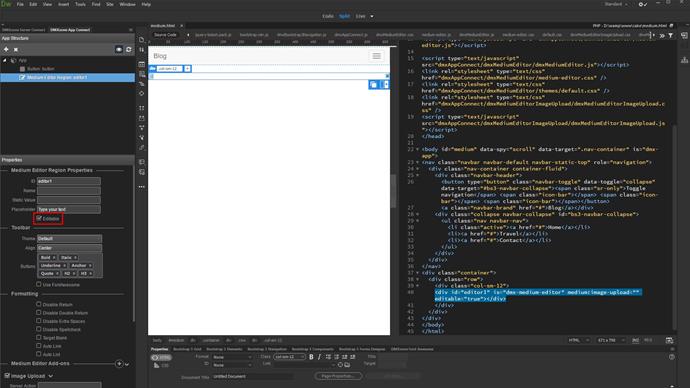Open the View menu

(x=48, y=4)
